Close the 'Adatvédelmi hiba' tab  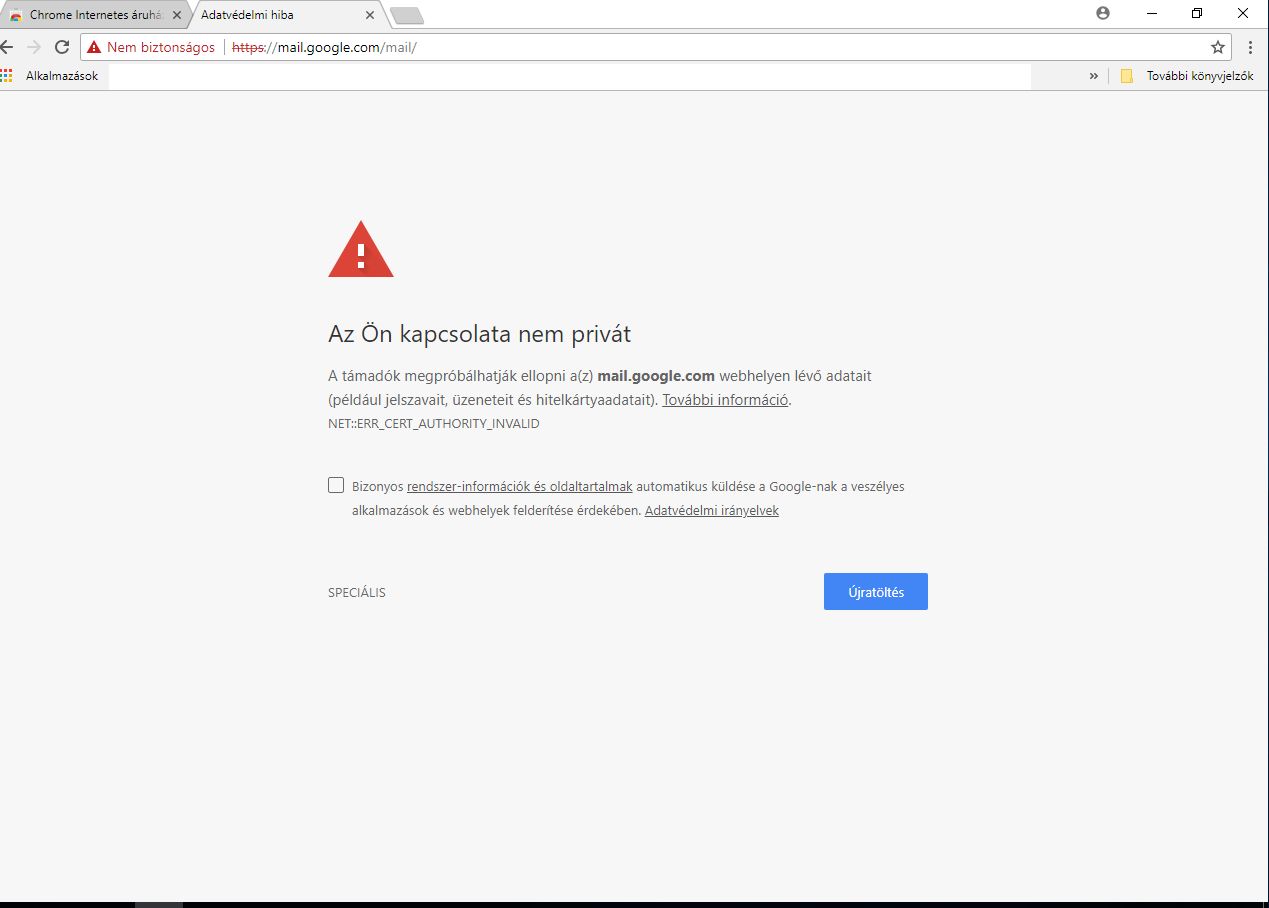coord(370,15)
